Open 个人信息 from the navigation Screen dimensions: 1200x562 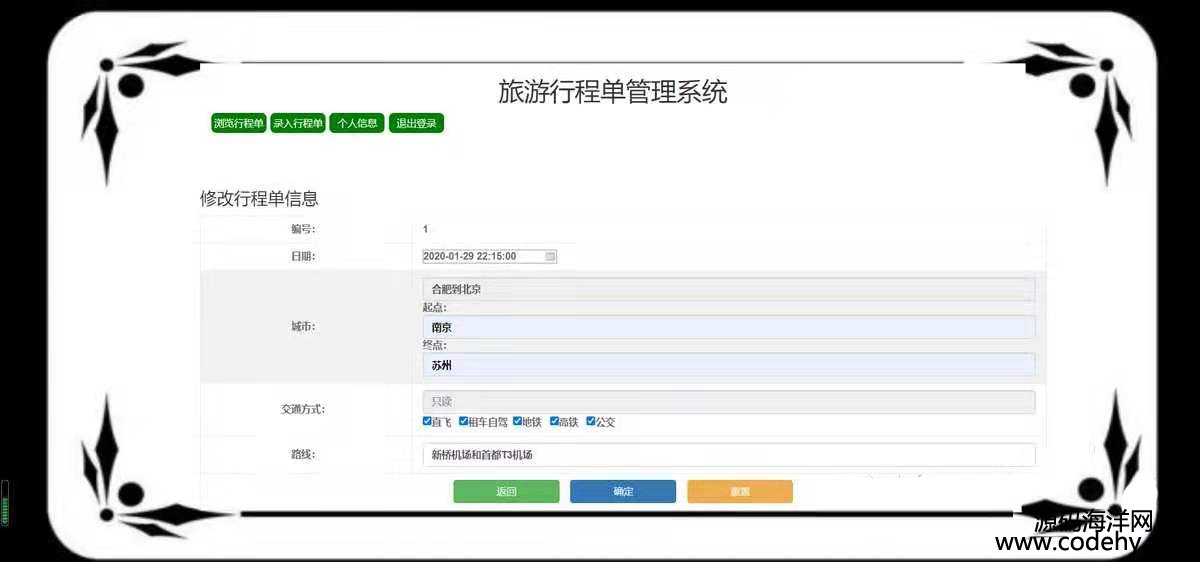pyautogui.click(x=357, y=123)
